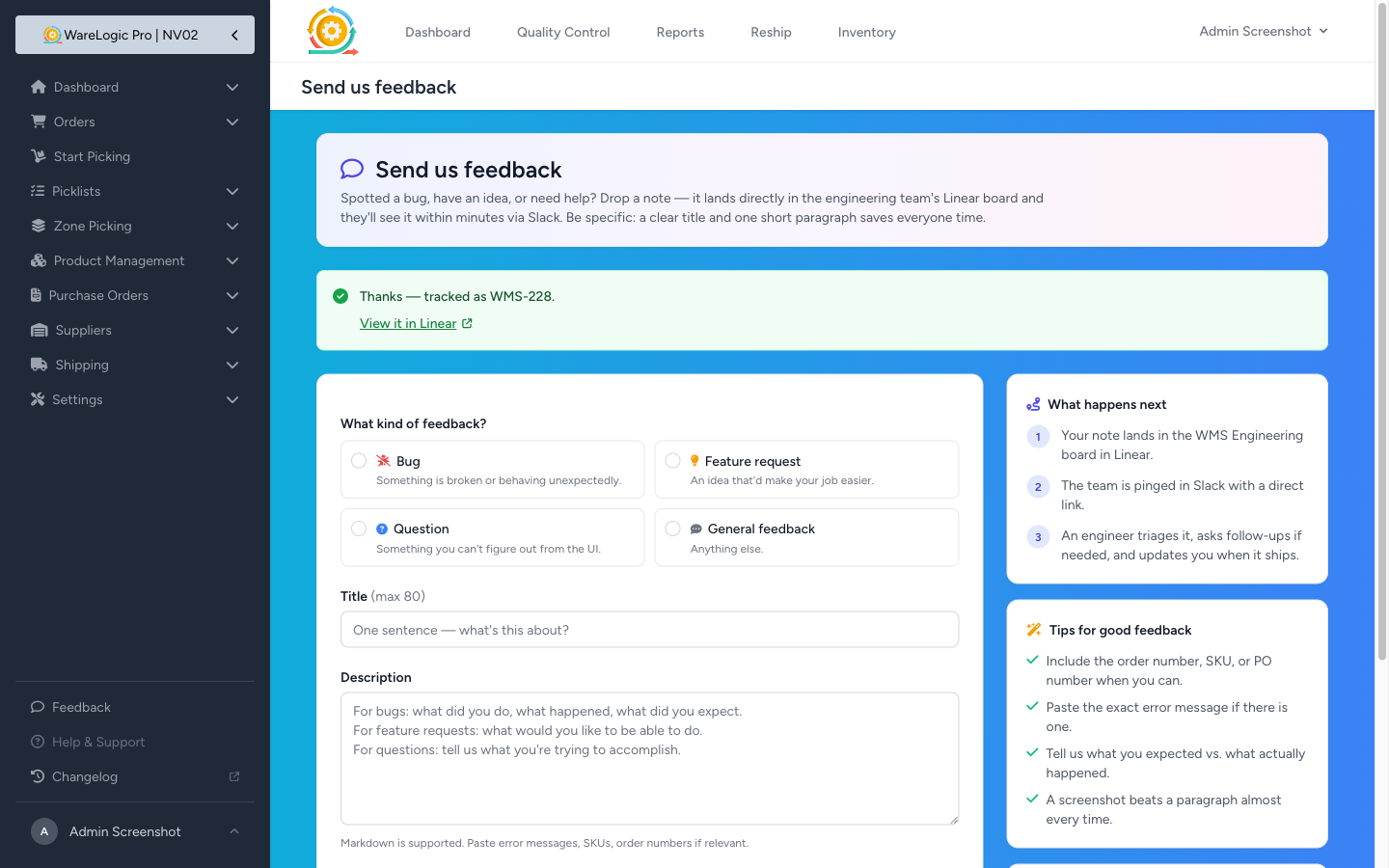The height and width of the screenshot is (868, 1389).
Task: Click the Picklists list icon
Action: coord(38,191)
